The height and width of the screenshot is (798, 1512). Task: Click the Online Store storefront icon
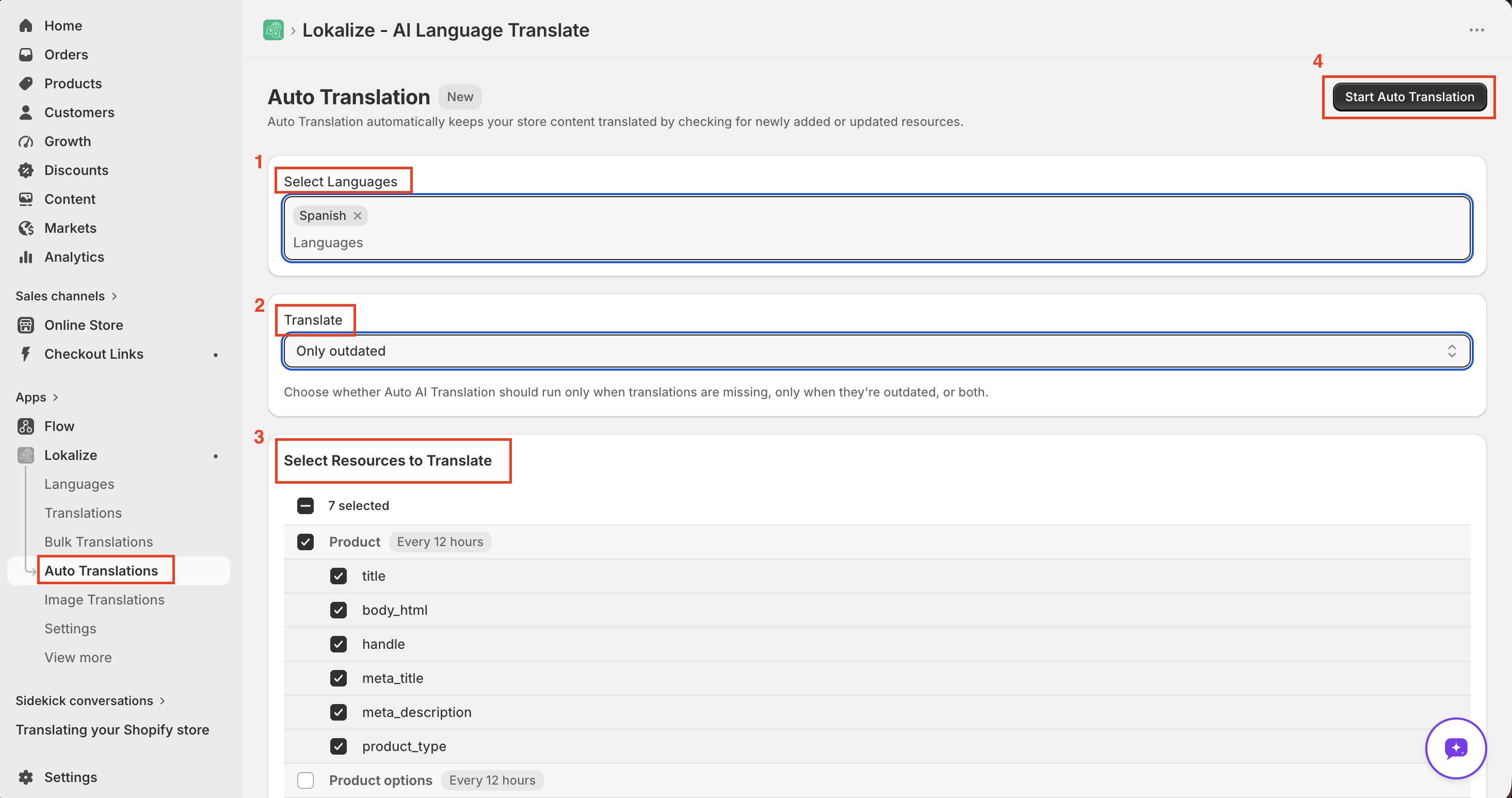pos(25,325)
